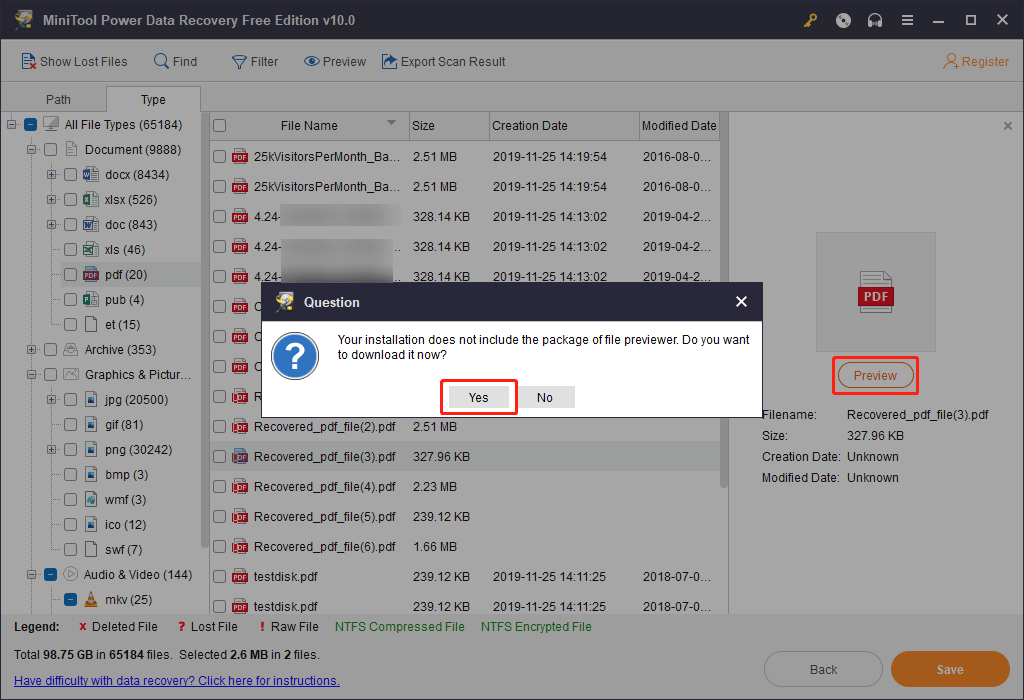
Task: Close the Question dialog
Action: 741,302
